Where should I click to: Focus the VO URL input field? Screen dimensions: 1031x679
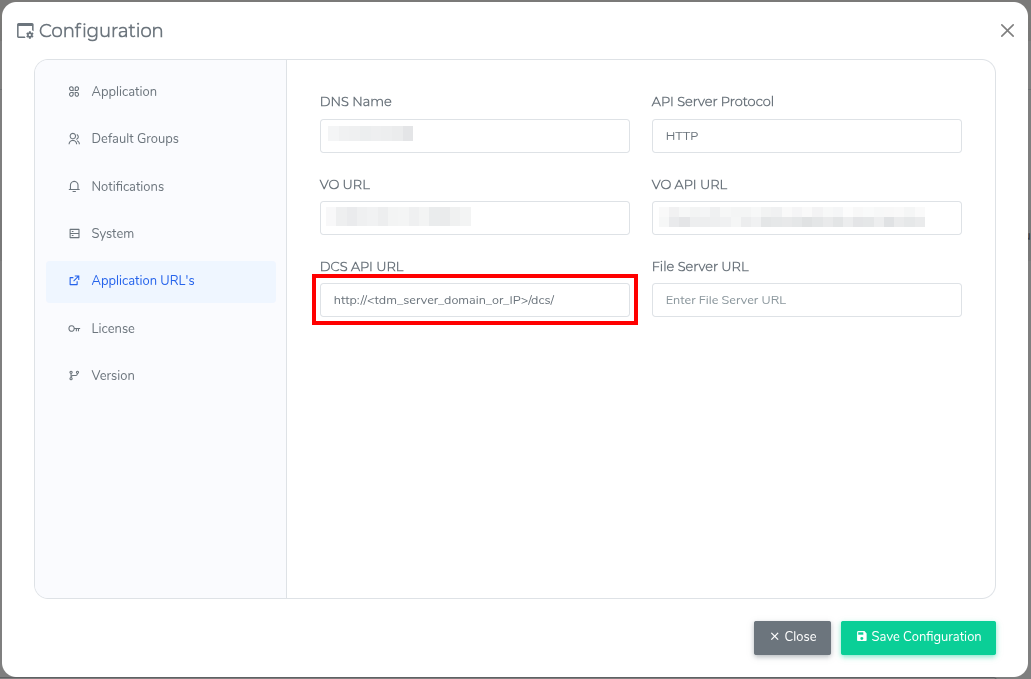tap(475, 218)
